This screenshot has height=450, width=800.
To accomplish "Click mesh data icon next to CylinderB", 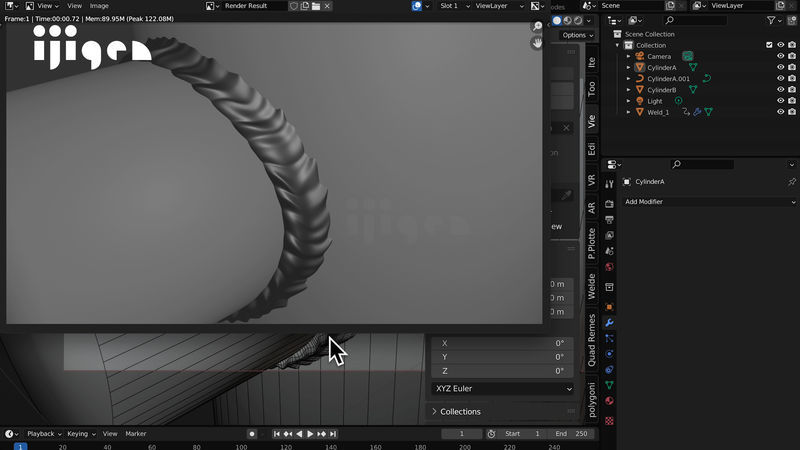I will tap(693, 90).
